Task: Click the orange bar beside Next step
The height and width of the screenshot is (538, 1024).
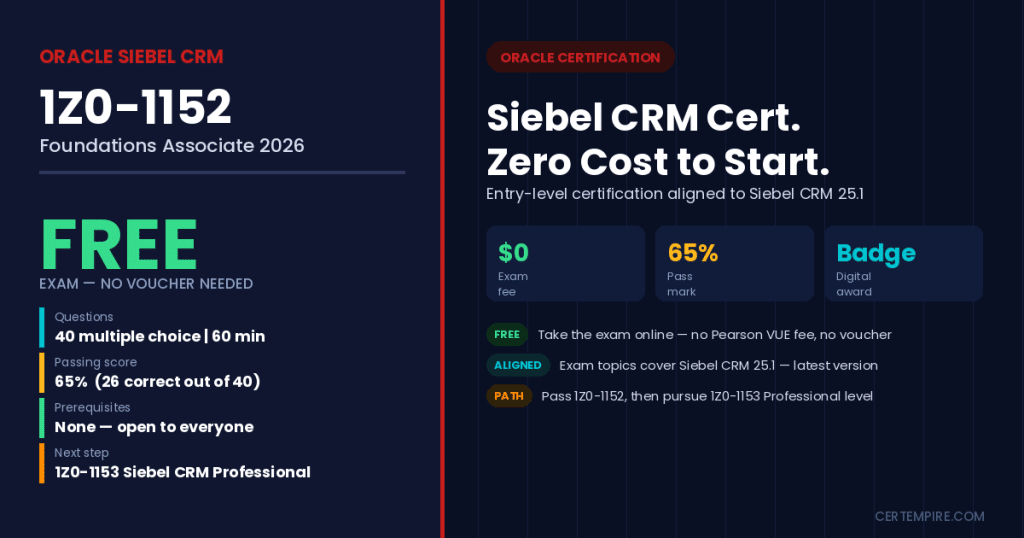Action: tap(42, 464)
